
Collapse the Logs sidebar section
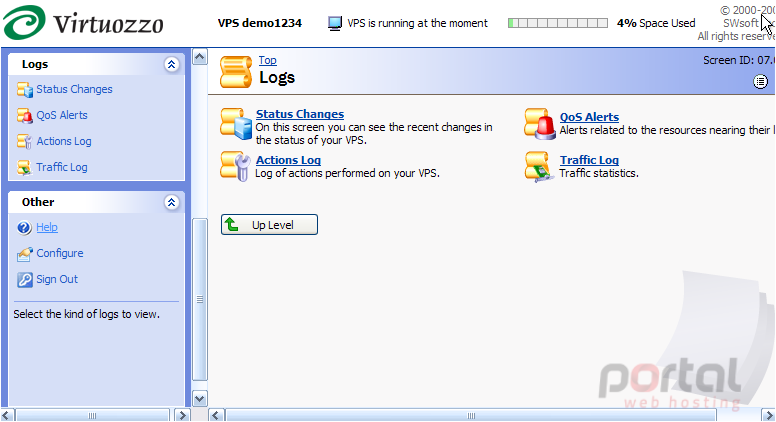click(172, 64)
